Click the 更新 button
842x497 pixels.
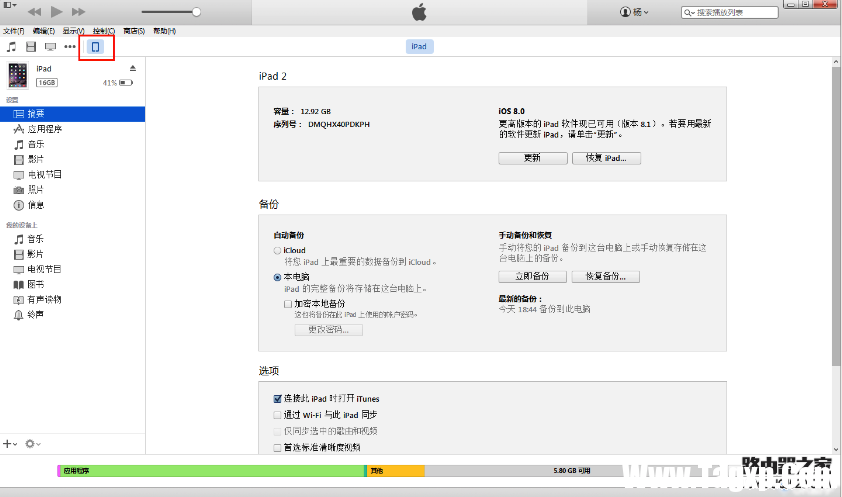click(x=533, y=158)
